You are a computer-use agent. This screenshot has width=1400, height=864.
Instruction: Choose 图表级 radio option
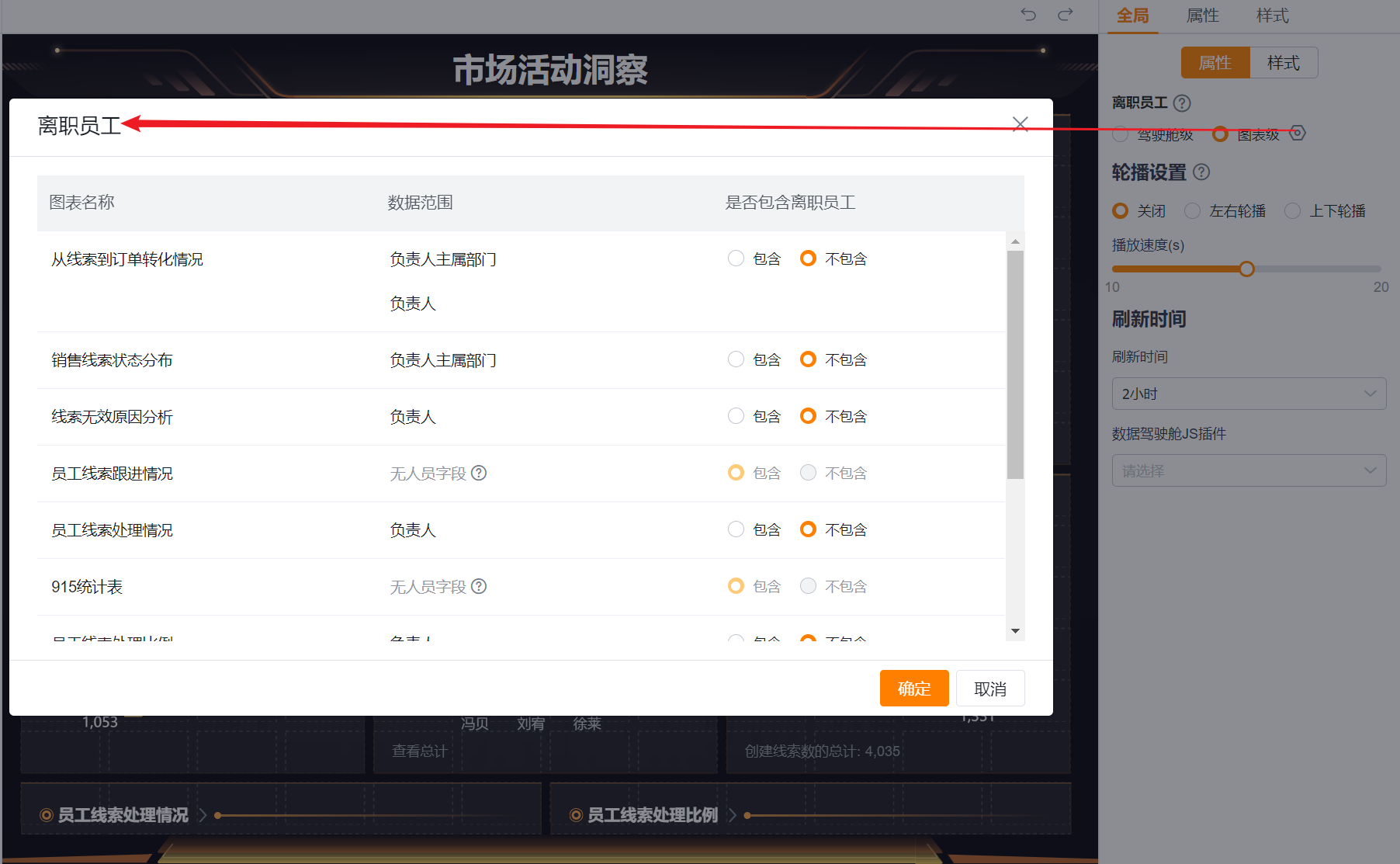(1220, 134)
